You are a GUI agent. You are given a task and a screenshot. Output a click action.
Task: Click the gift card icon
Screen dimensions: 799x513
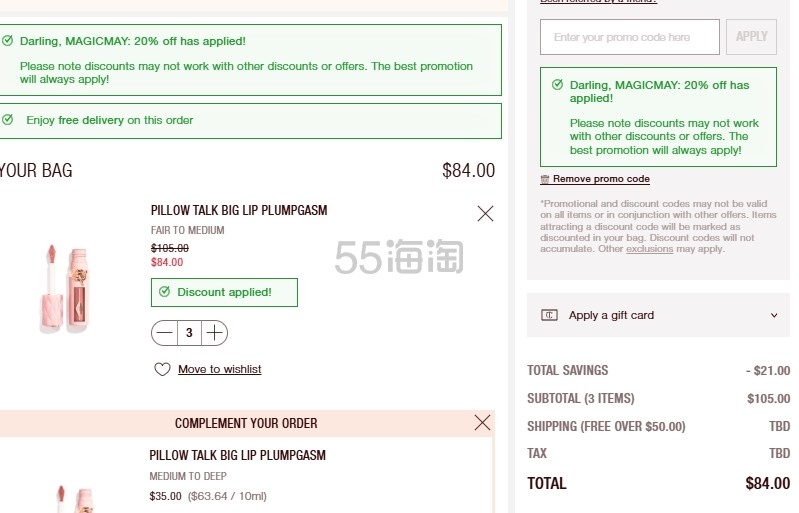(x=549, y=315)
